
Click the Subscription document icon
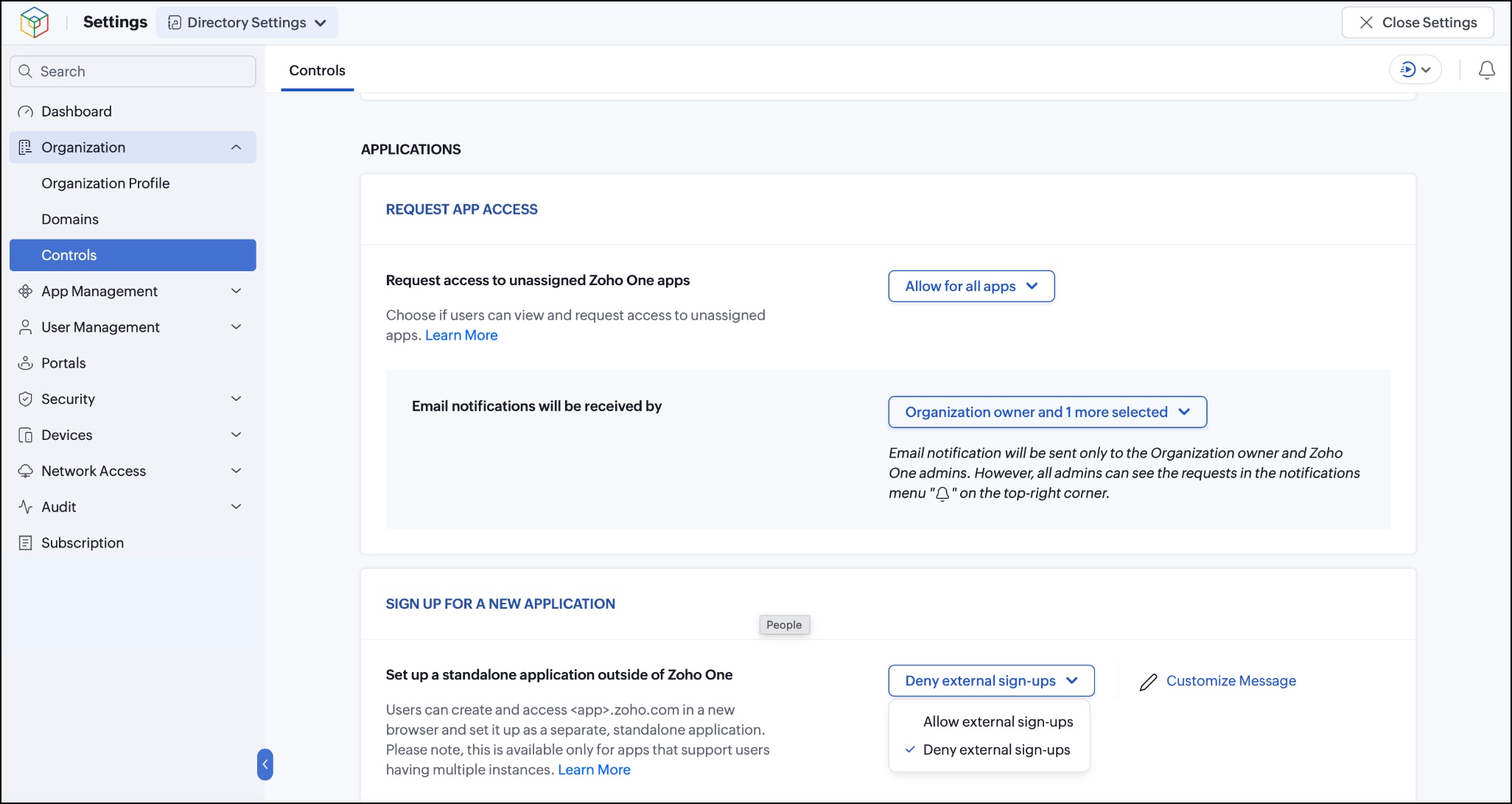(26, 543)
